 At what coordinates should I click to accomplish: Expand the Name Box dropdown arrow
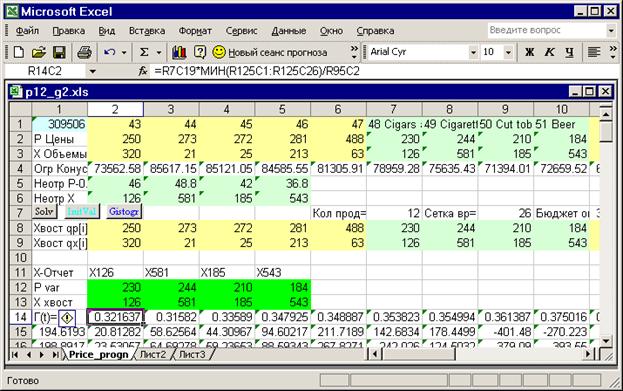[x=93, y=72]
